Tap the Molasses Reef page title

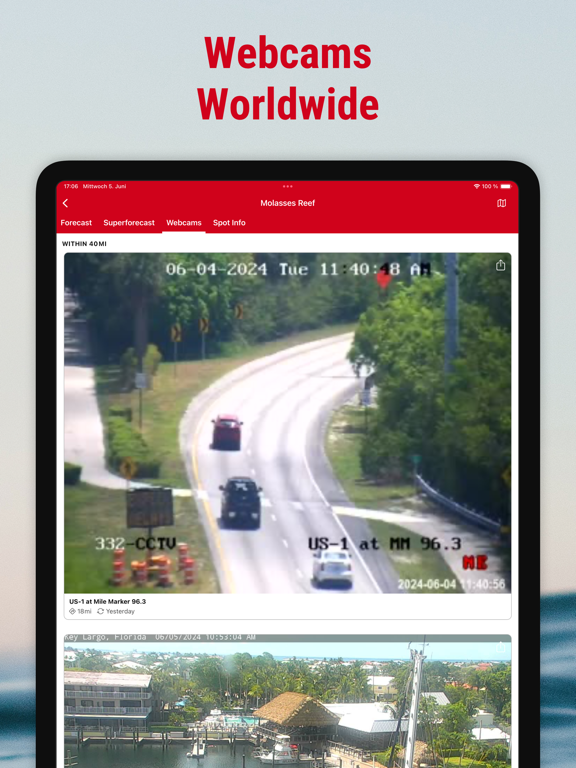[x=288, y=203]
